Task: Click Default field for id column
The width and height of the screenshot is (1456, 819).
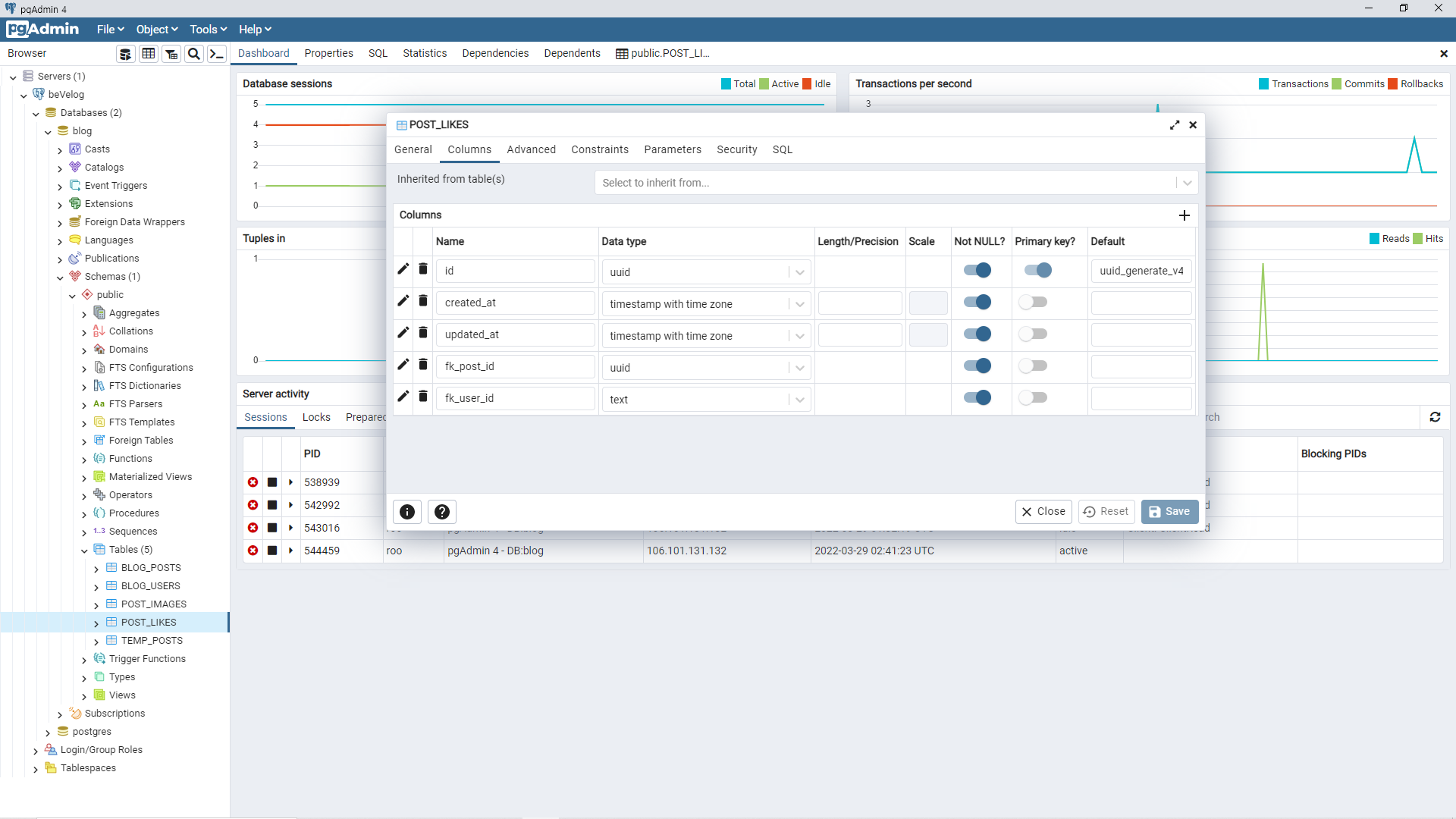Action: pos(1141,271)
